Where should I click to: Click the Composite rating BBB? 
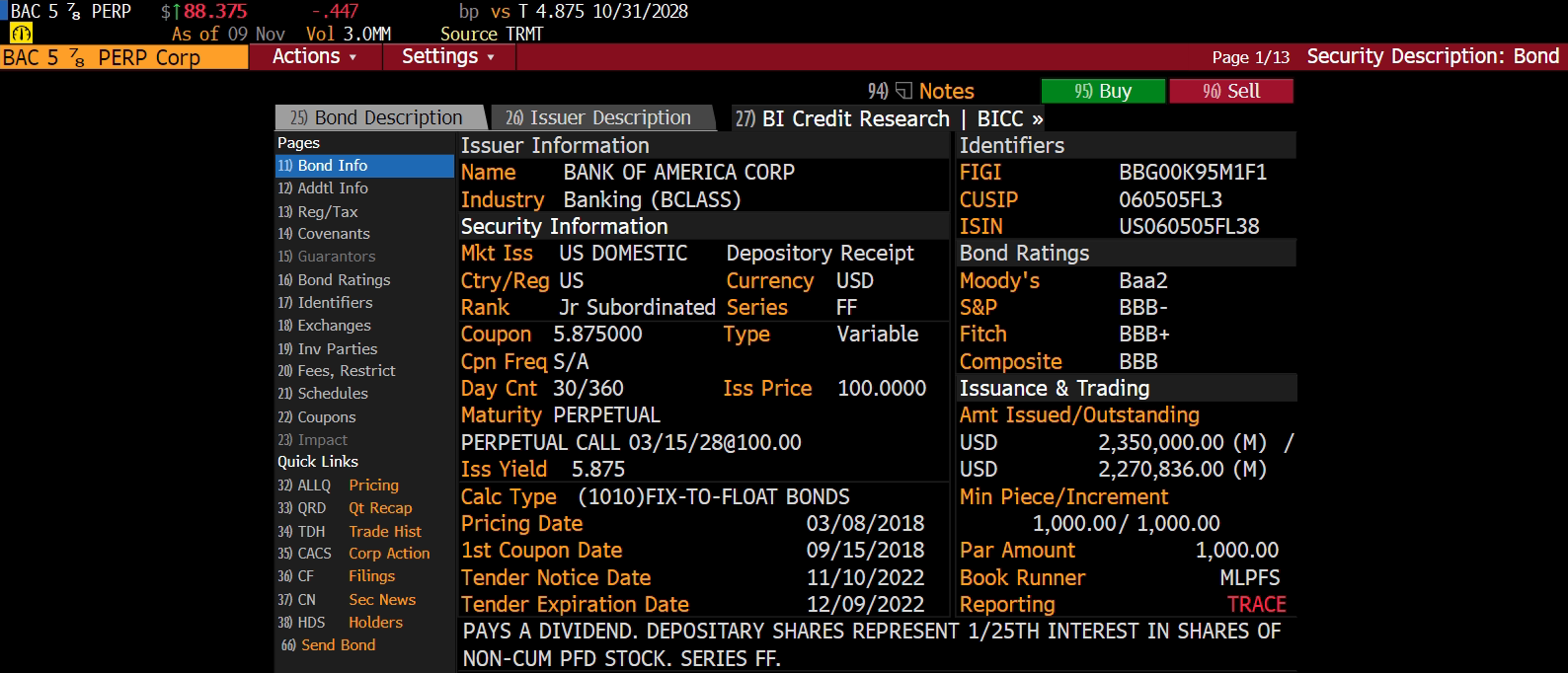[x=1138, y=362]
